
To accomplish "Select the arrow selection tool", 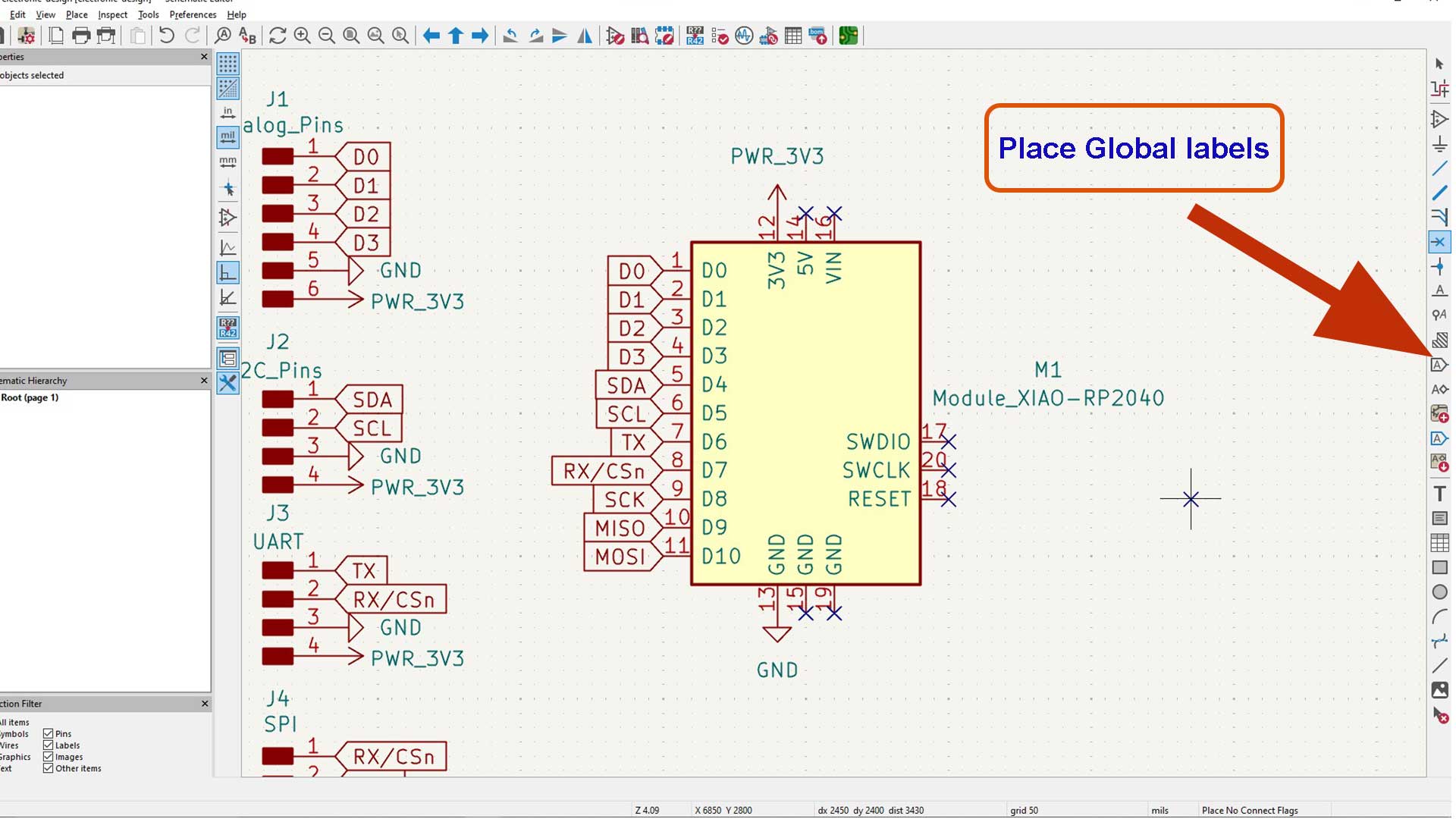I will click(1439, 64).
